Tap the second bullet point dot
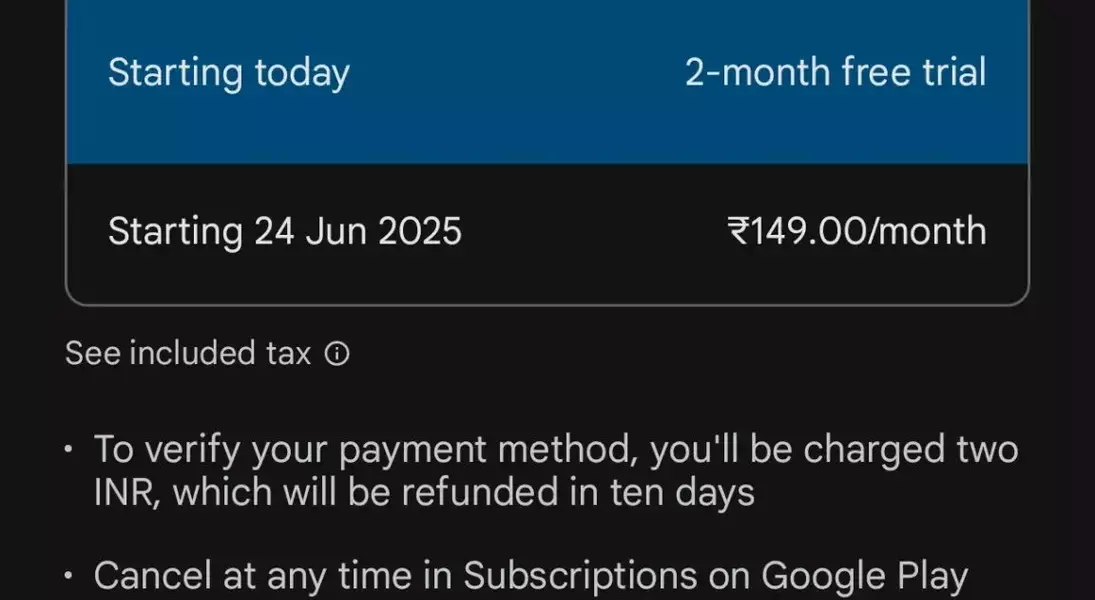 68,576
